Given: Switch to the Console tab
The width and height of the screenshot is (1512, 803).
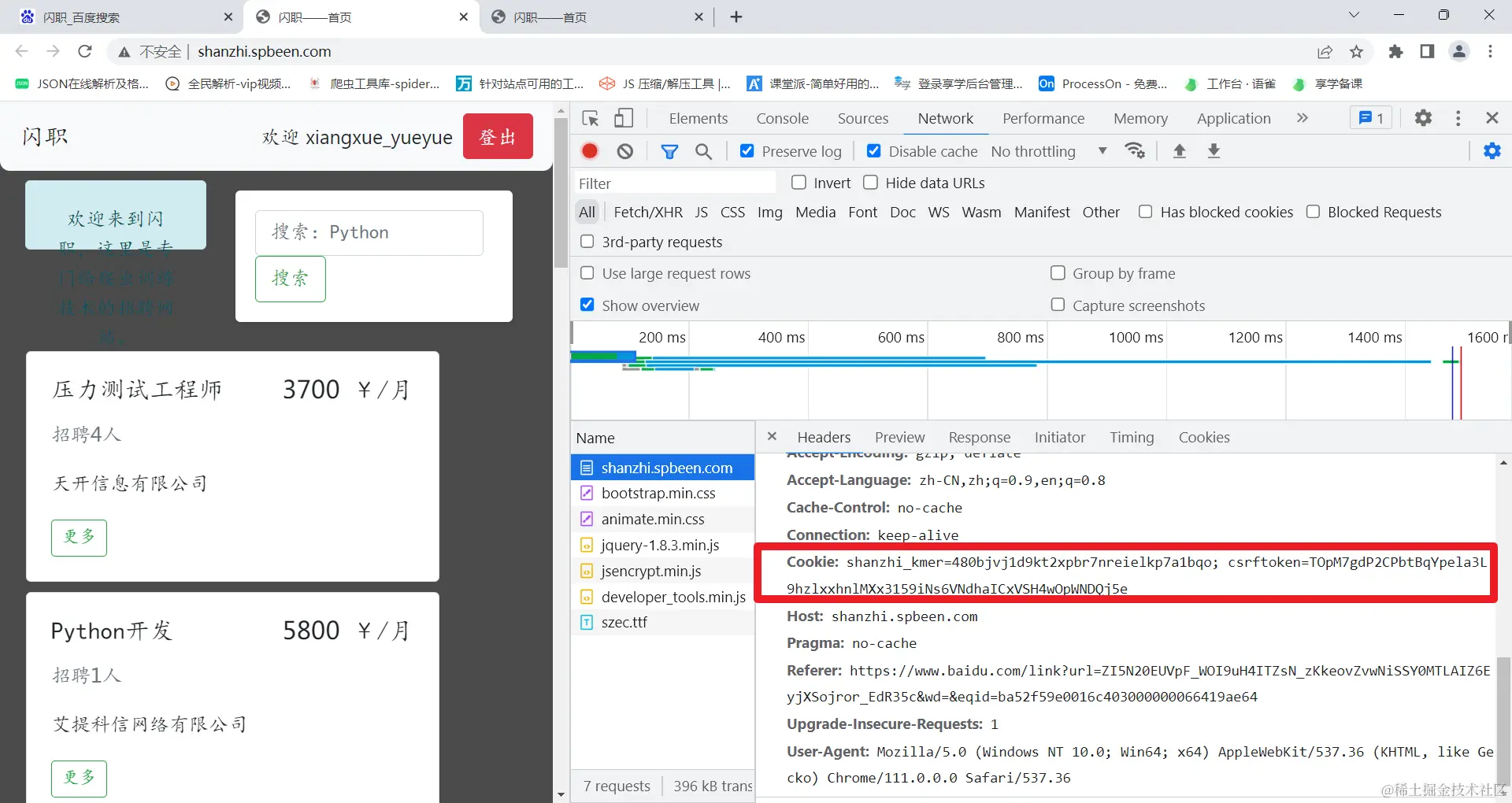Looking at the screenshot, I should 783,118.
